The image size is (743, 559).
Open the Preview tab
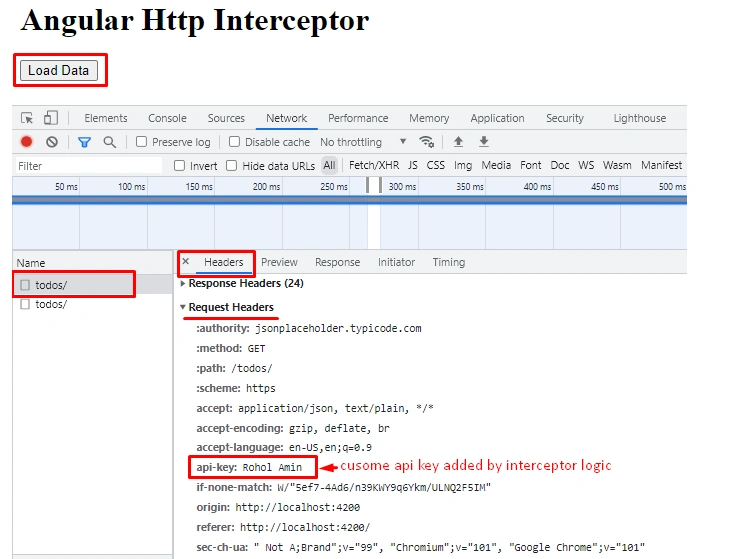coord(279,262)
